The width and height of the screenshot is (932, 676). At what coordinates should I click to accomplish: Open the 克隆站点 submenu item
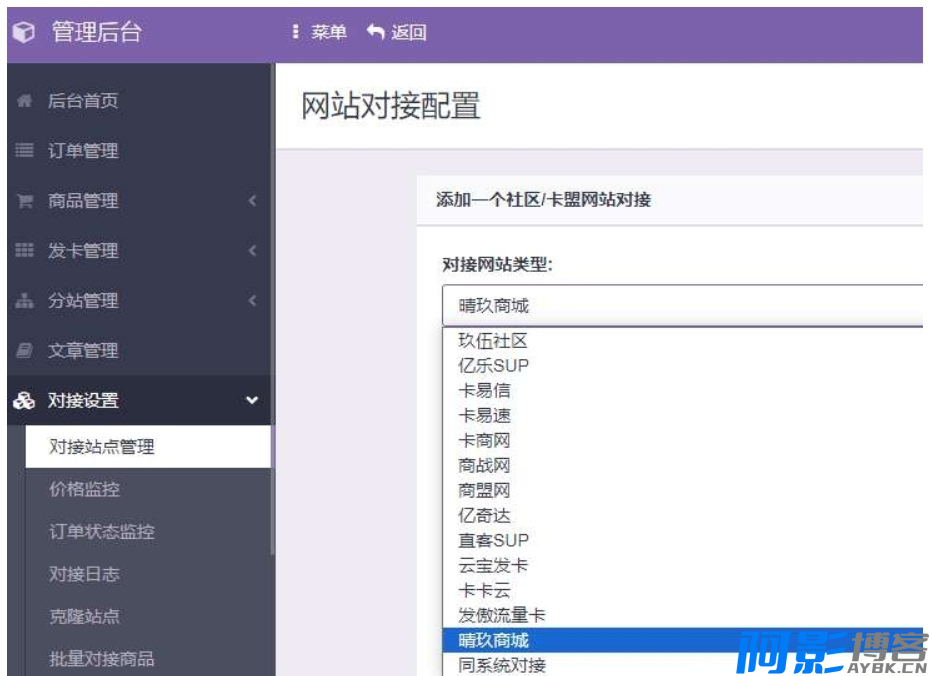pos(84,617)
